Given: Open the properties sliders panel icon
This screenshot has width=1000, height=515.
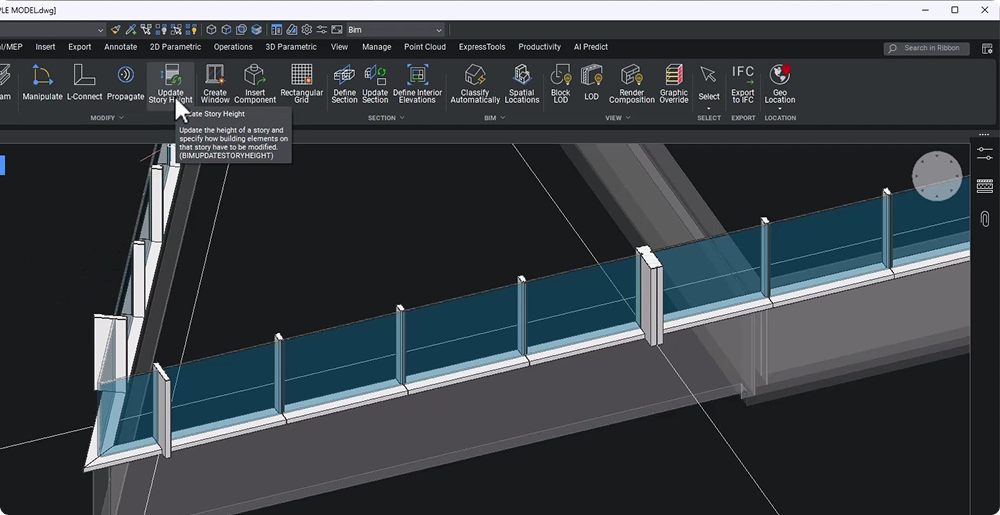Looking at the screenshot, I should click(985, 153).
